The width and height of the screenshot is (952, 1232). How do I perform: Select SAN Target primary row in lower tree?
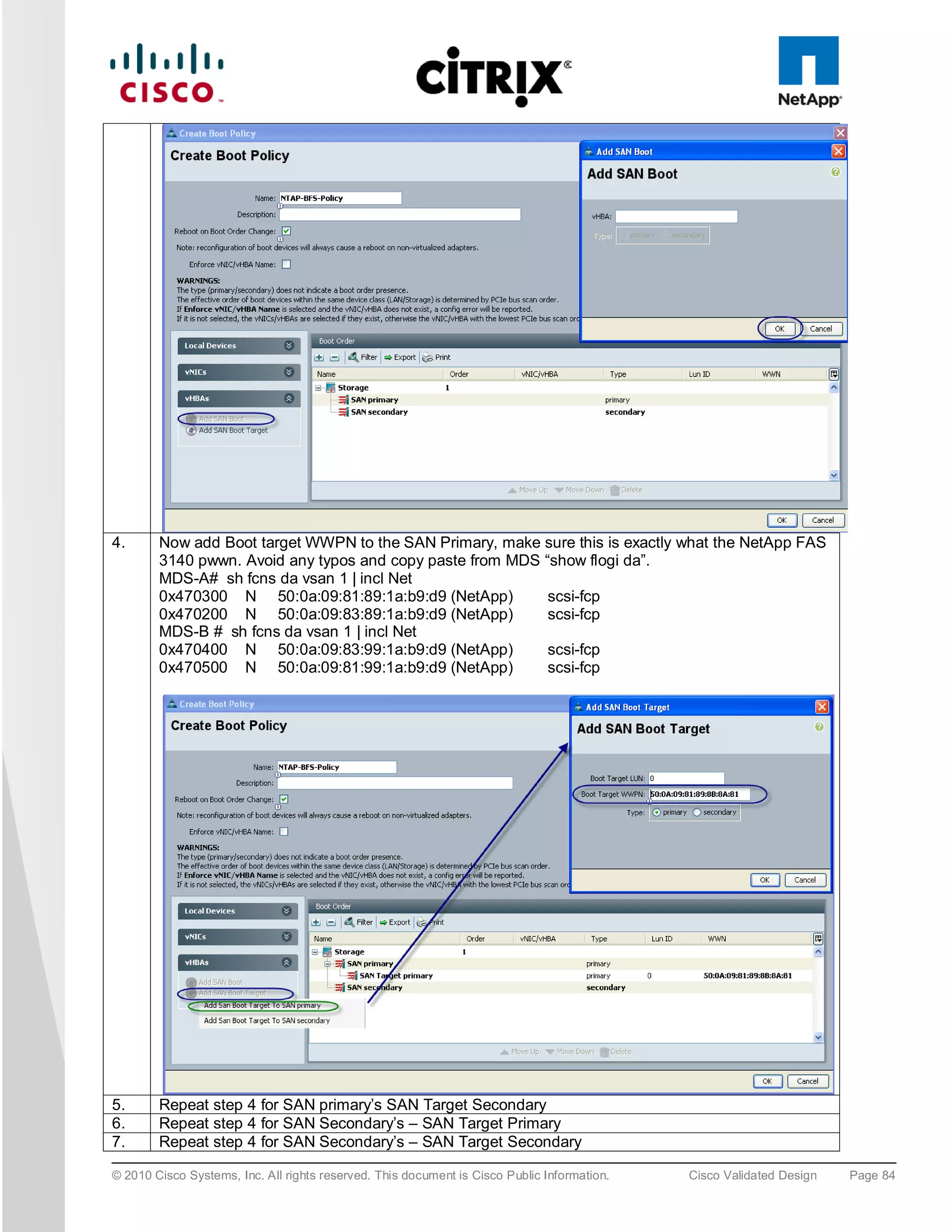(561, 976)
